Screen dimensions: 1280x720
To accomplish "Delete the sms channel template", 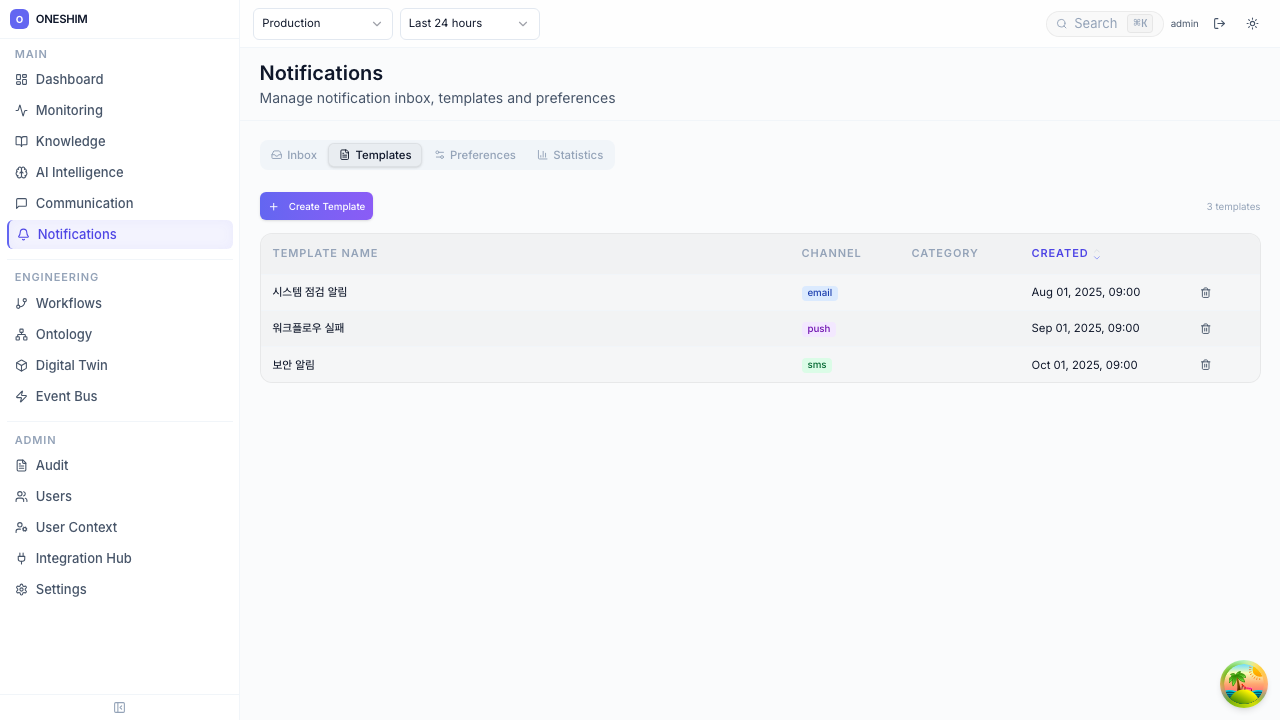I will 1205,365.
